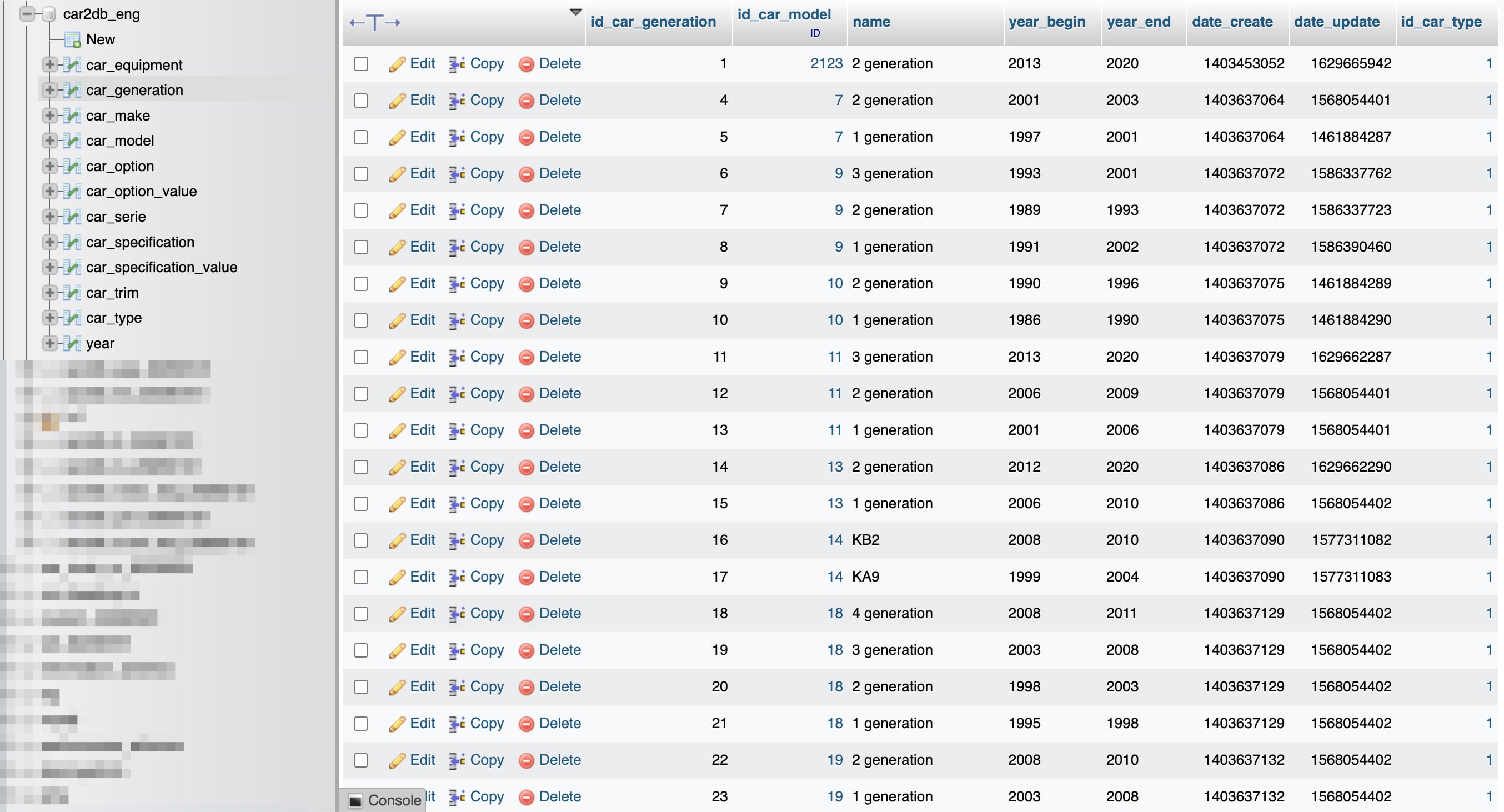Expand the car_option_value table node
The width and height of the screenshot is (1504, 812).
49,192
